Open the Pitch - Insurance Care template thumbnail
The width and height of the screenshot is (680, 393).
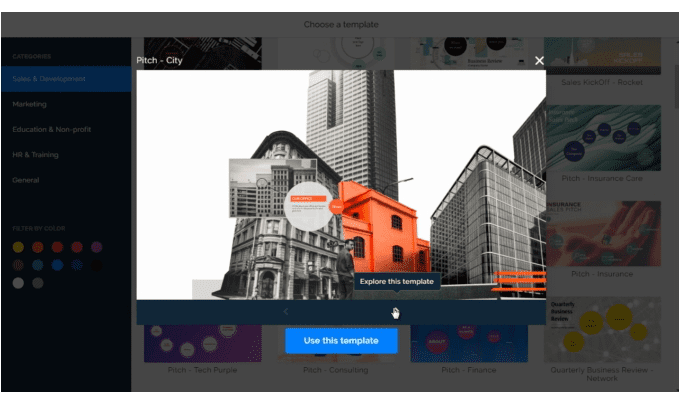point(603,138)
